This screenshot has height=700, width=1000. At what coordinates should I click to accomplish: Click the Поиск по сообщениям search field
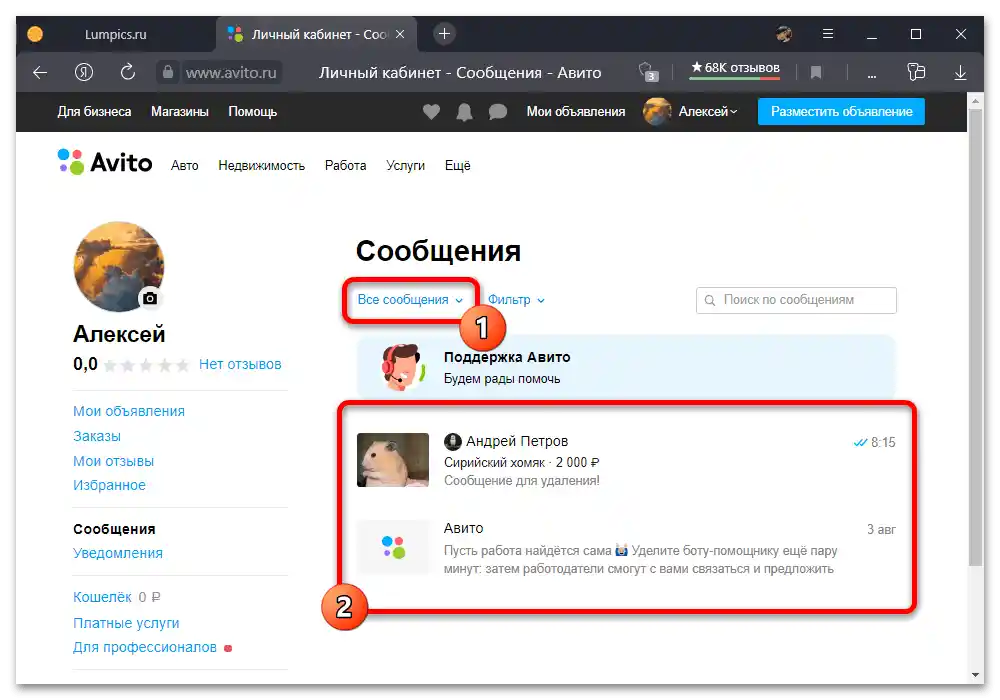click(x=796, y=300)
